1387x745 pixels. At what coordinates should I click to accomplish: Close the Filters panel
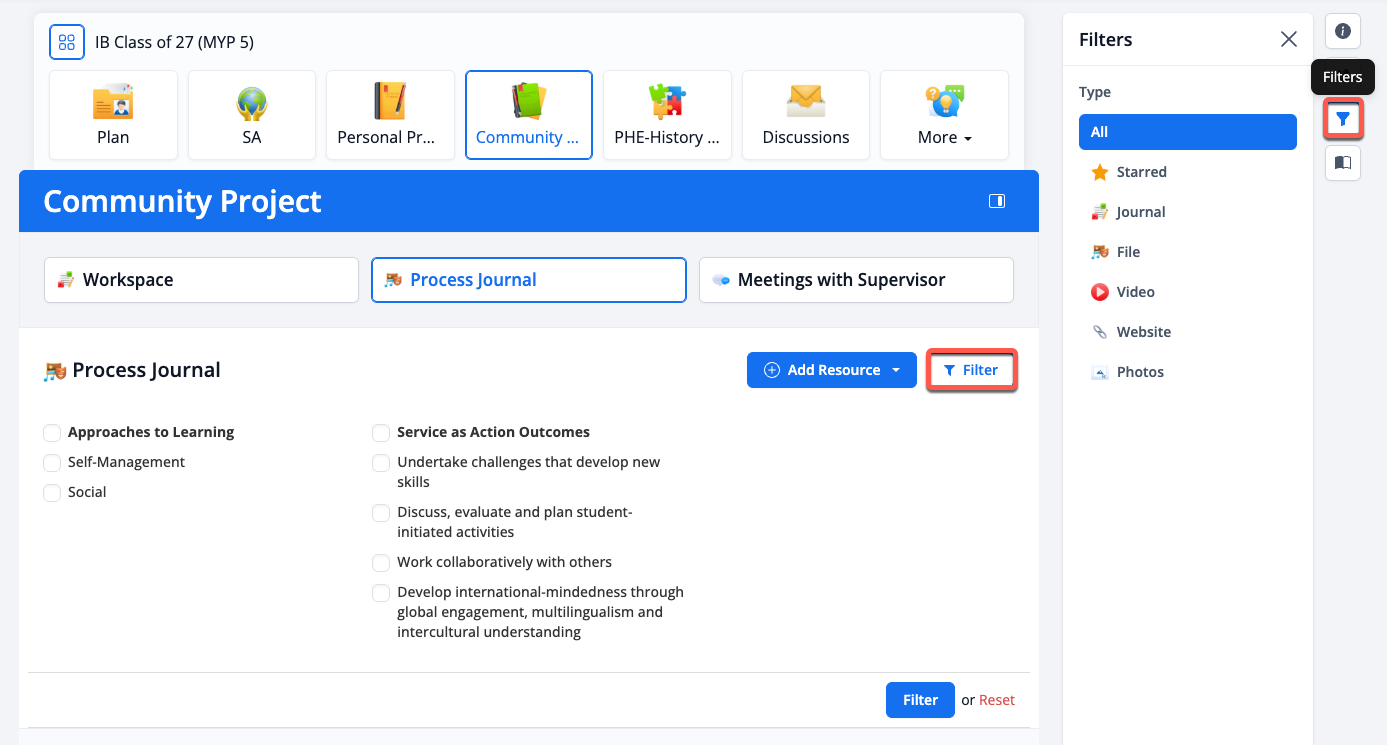tap(1288, 40)
